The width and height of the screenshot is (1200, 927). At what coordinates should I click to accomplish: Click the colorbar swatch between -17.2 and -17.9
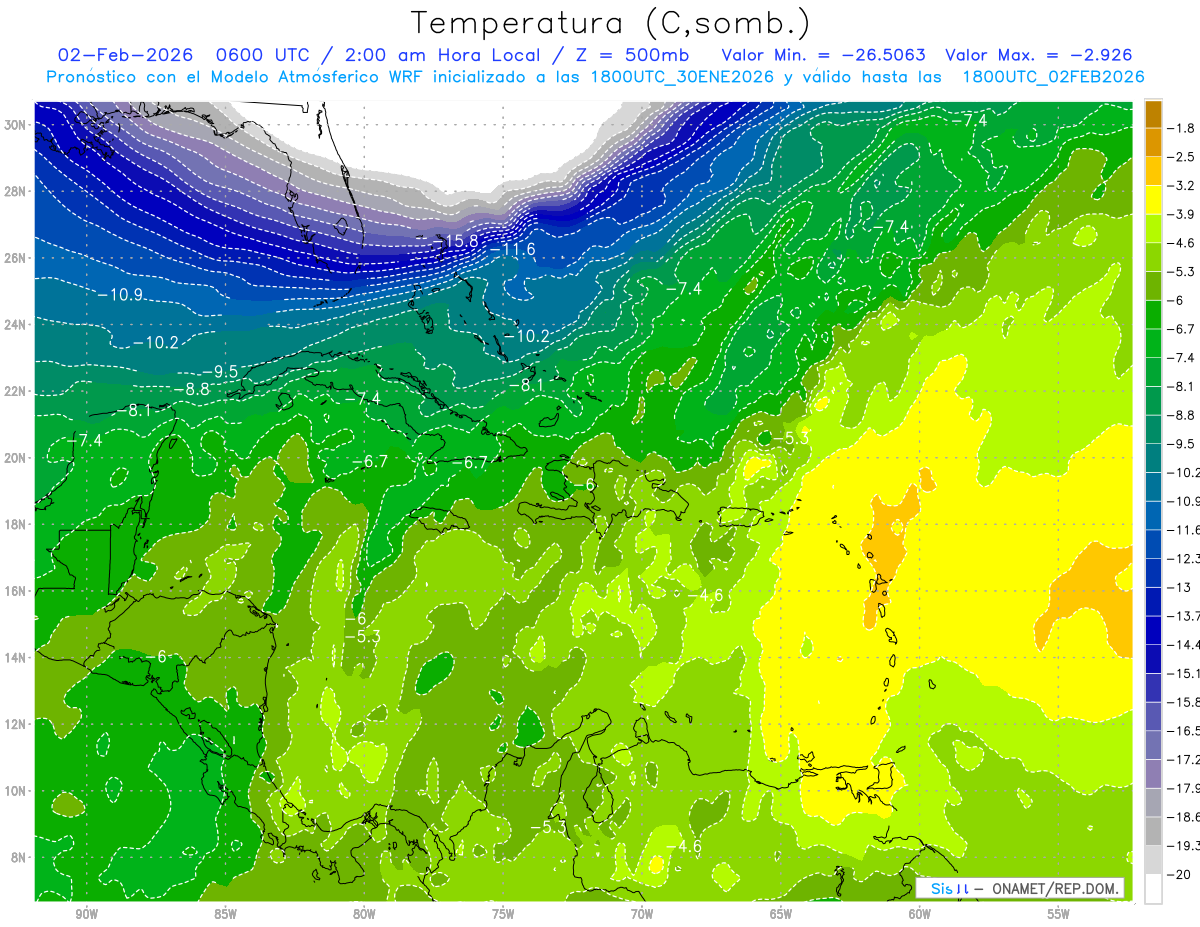[x=1153, y=774]
